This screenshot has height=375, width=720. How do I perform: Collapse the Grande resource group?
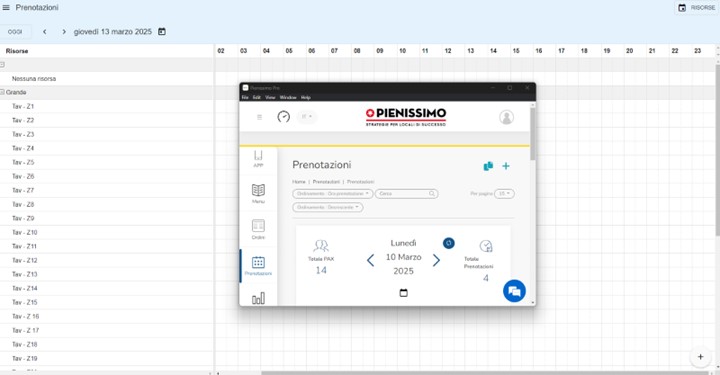(2, 92)
